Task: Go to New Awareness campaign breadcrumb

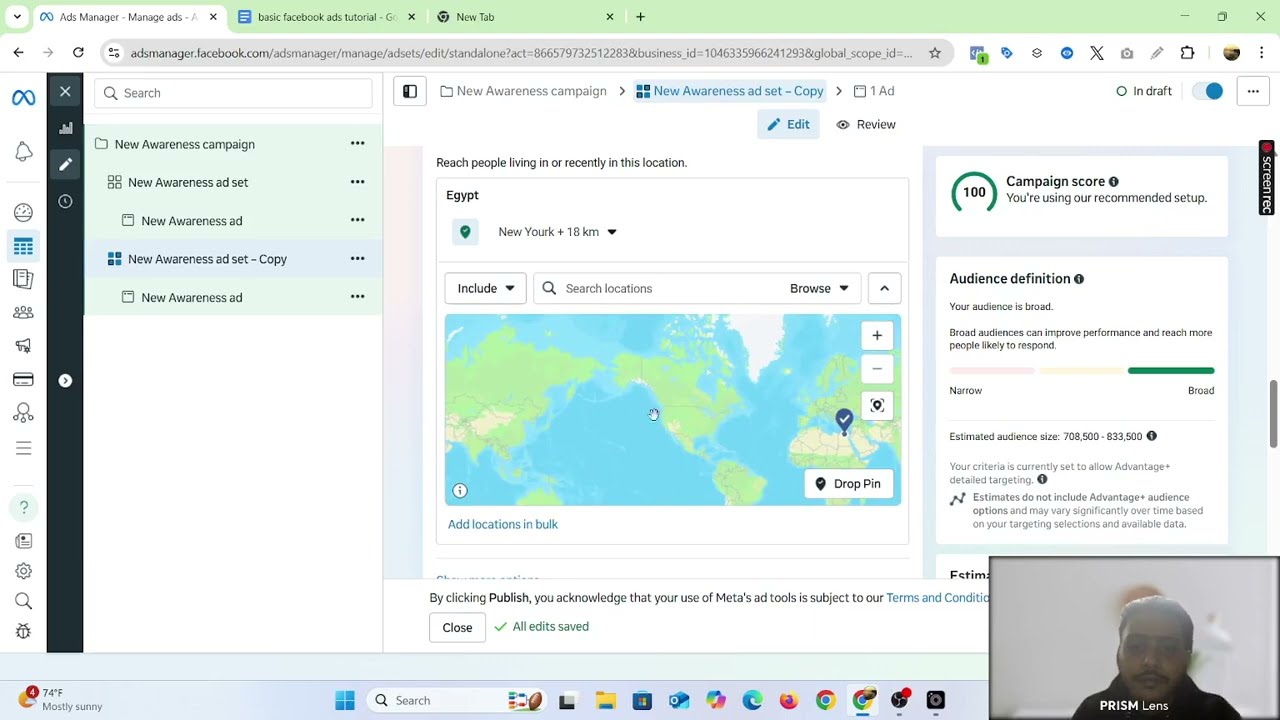Action: (x=523, y=91)
